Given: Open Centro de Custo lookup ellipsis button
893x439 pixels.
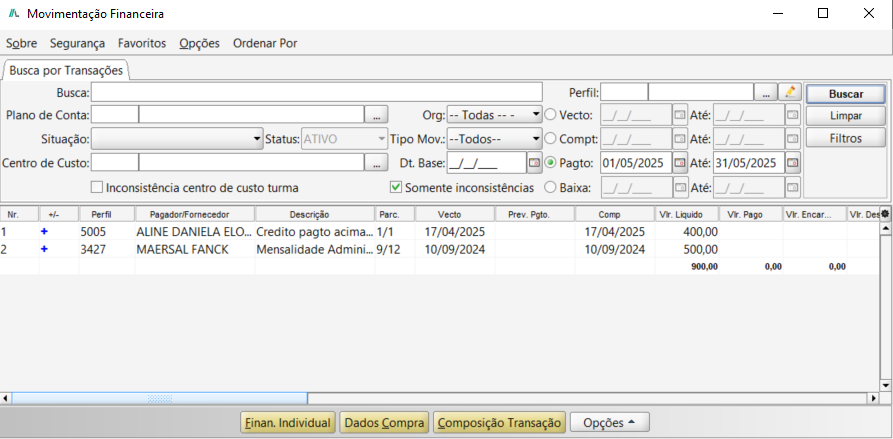Looking at the screenshot, I should point(376,163).
